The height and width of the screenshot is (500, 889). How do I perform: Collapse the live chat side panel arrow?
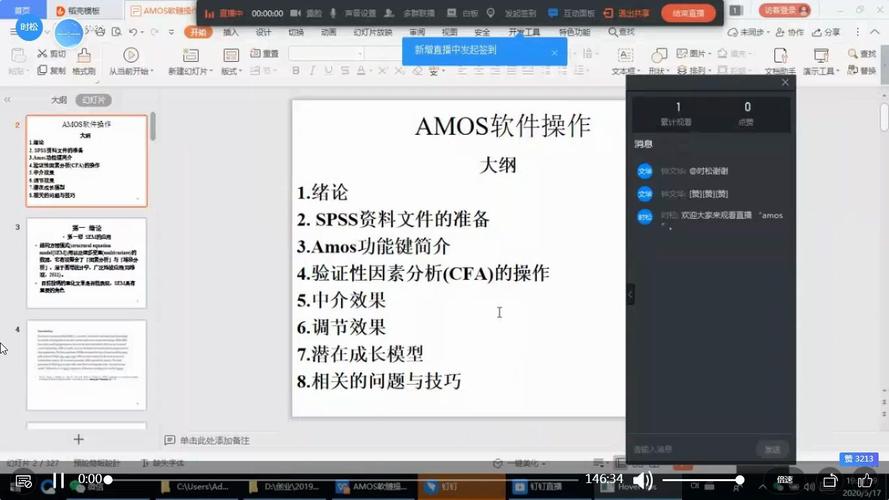630,294
